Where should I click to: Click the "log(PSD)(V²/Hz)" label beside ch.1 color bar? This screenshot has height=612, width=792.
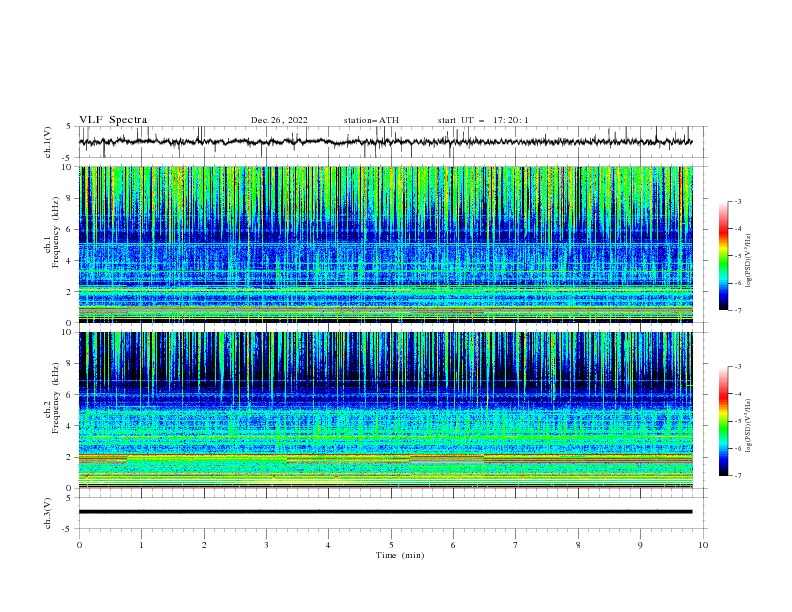click(749, 261)
